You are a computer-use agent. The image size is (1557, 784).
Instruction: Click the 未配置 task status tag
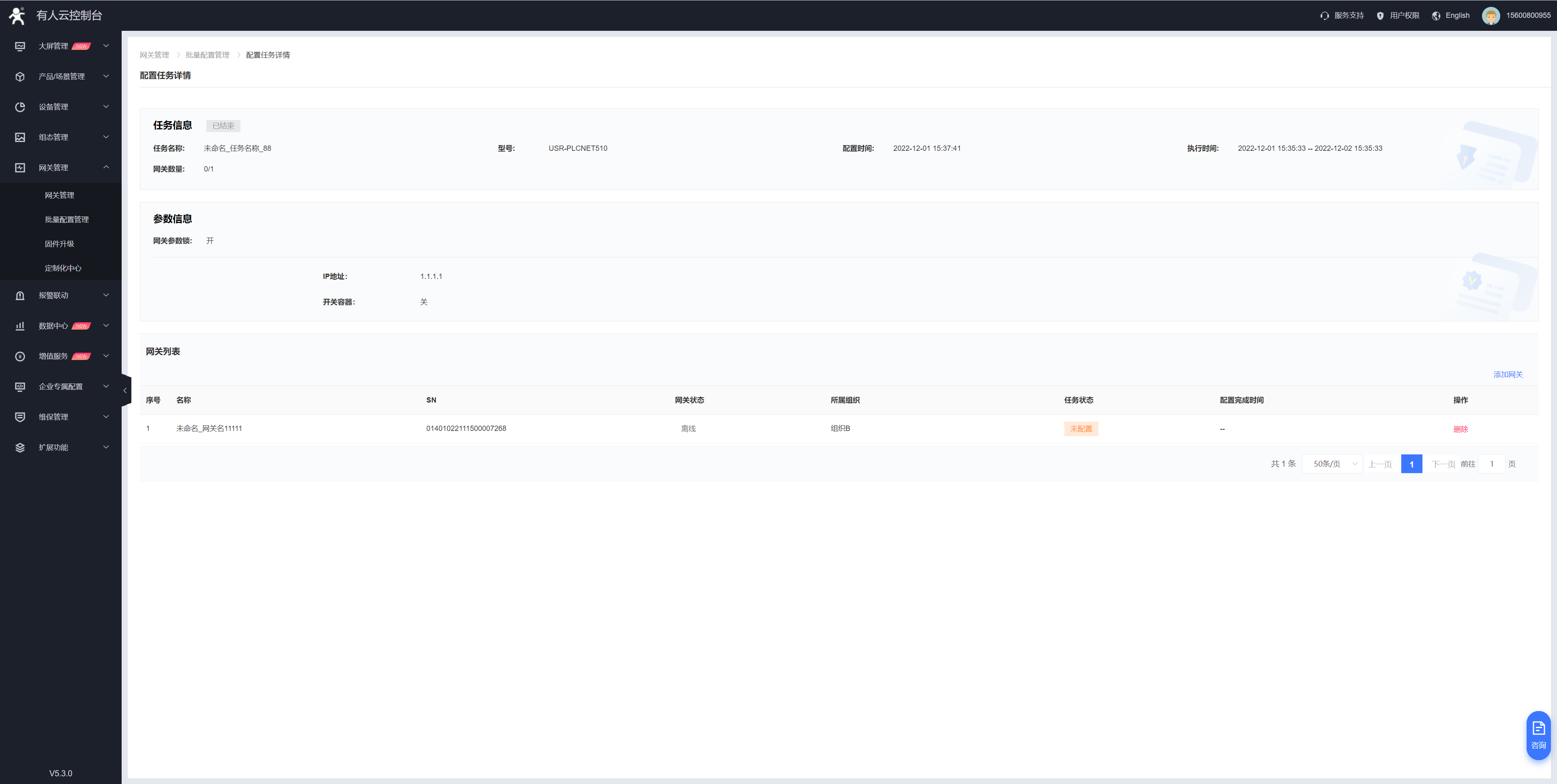click(x=1081, y=429)
